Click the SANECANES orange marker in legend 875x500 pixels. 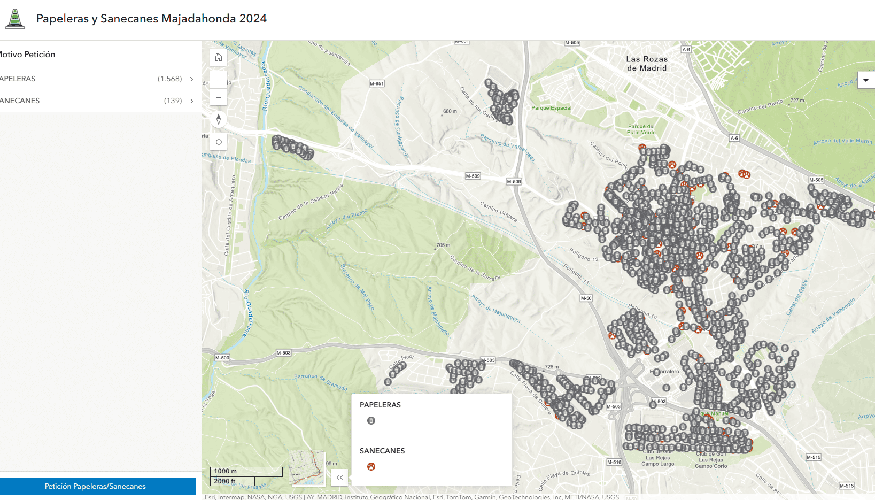(x=371, y=466)
